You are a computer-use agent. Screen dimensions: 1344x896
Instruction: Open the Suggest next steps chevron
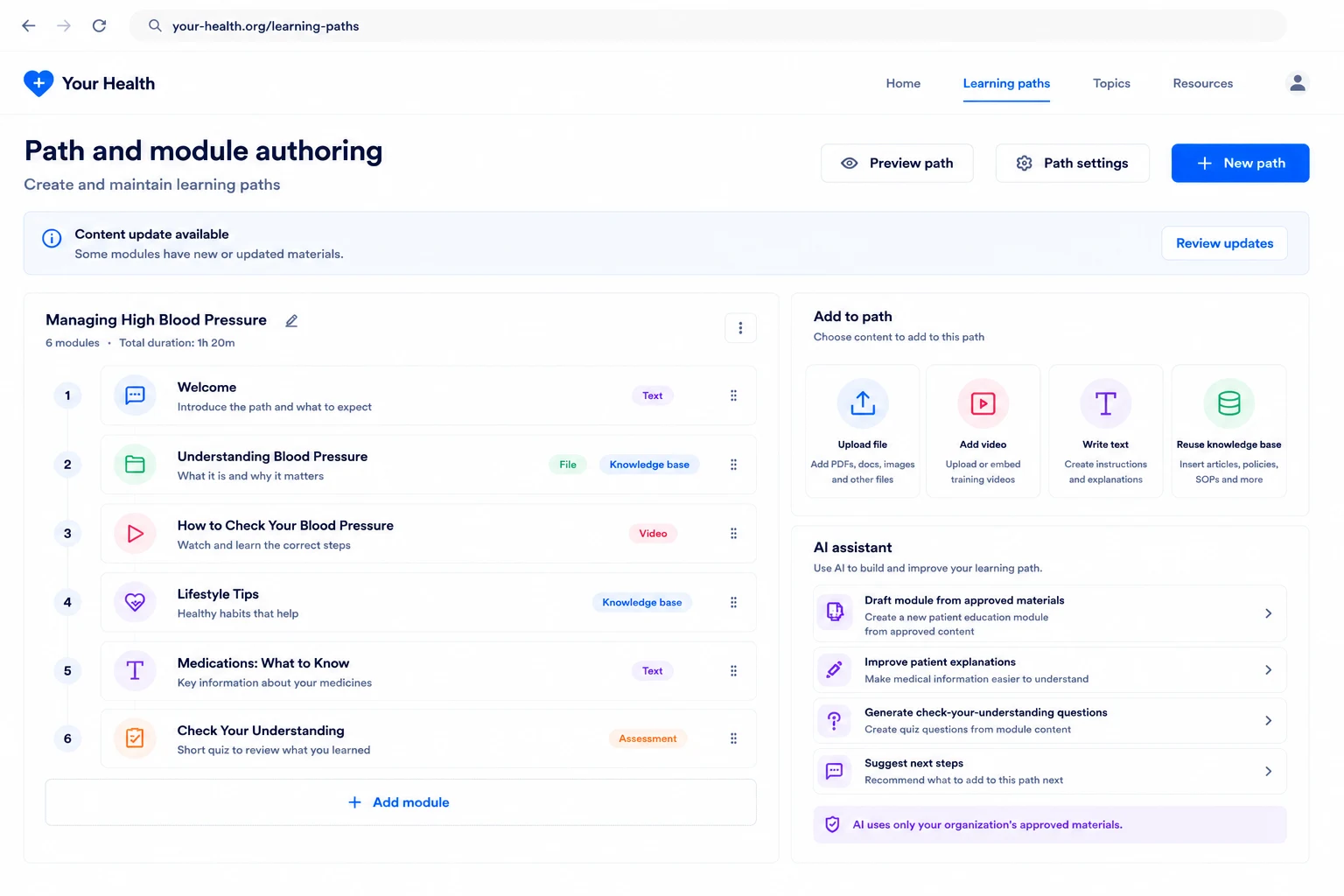click(x=1268, y=772)
